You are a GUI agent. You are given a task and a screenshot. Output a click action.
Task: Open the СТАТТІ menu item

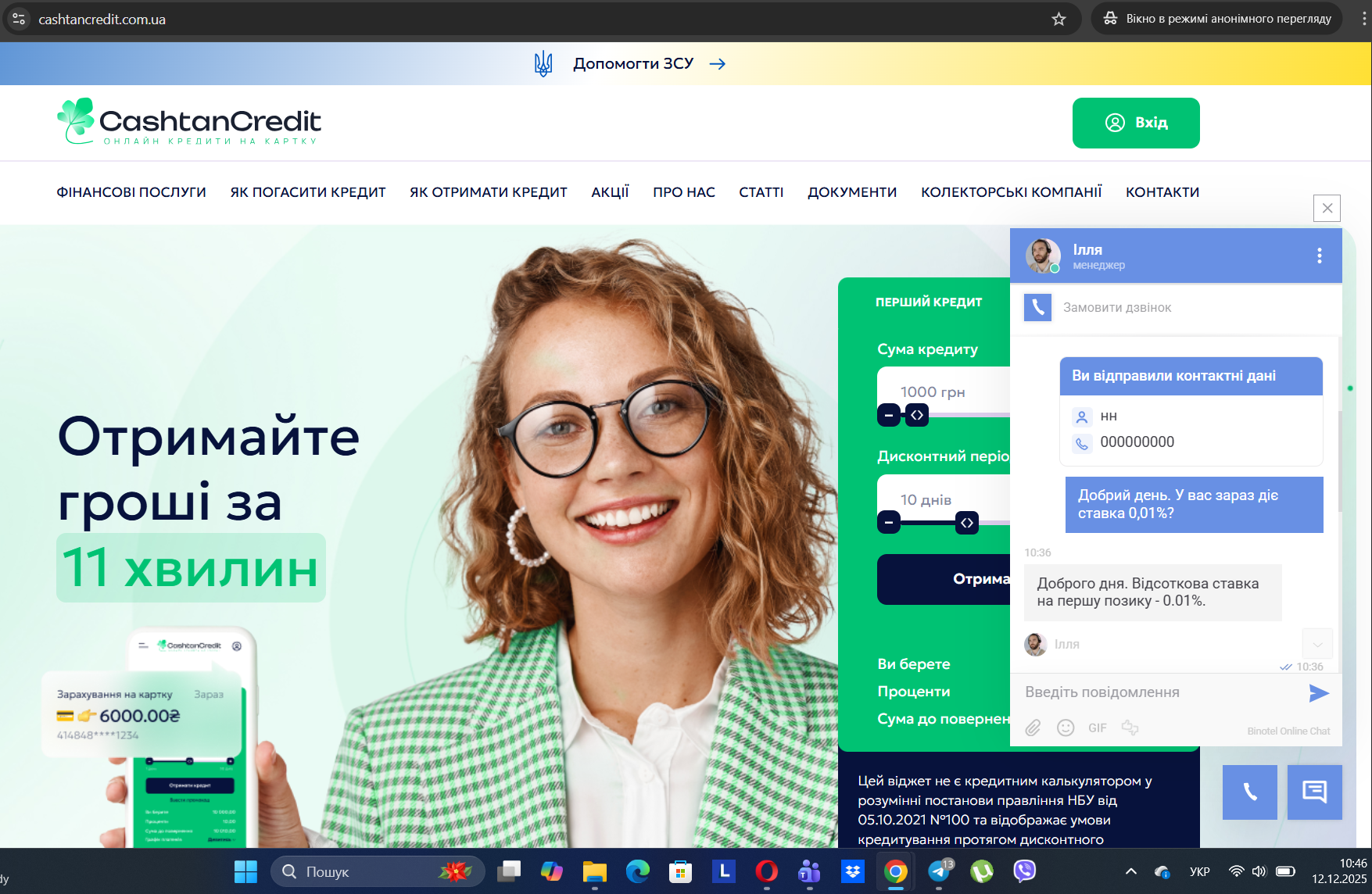click(x=761, y=192)
